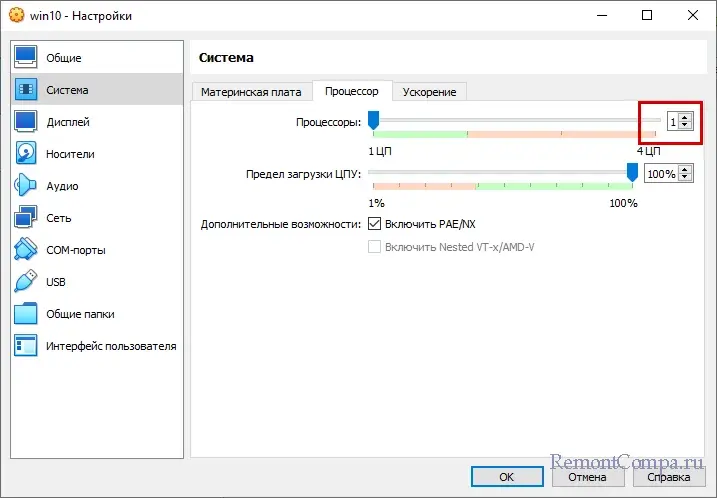Increase processor count with up arrow
Image resolution: width=717 pixels, height=498 pixels.
(x=685, y=117)
